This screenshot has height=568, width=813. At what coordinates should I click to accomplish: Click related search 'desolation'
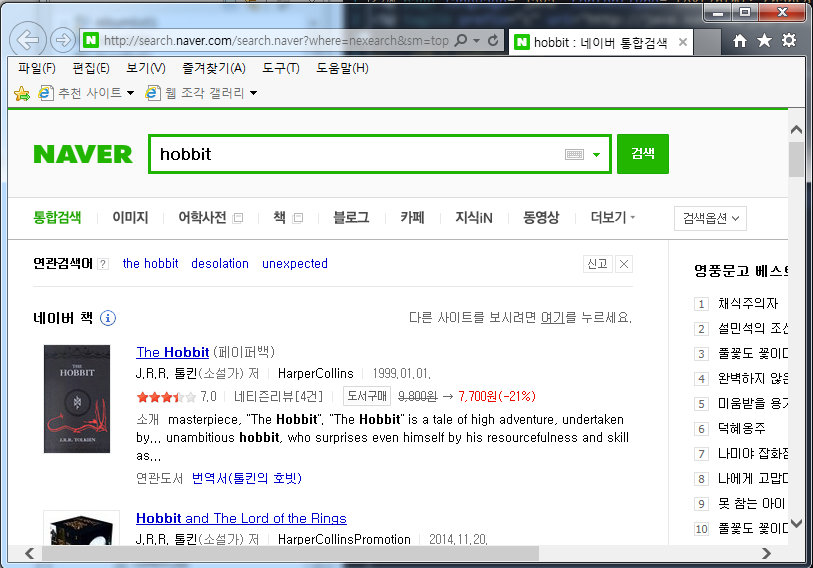(220, 264)
